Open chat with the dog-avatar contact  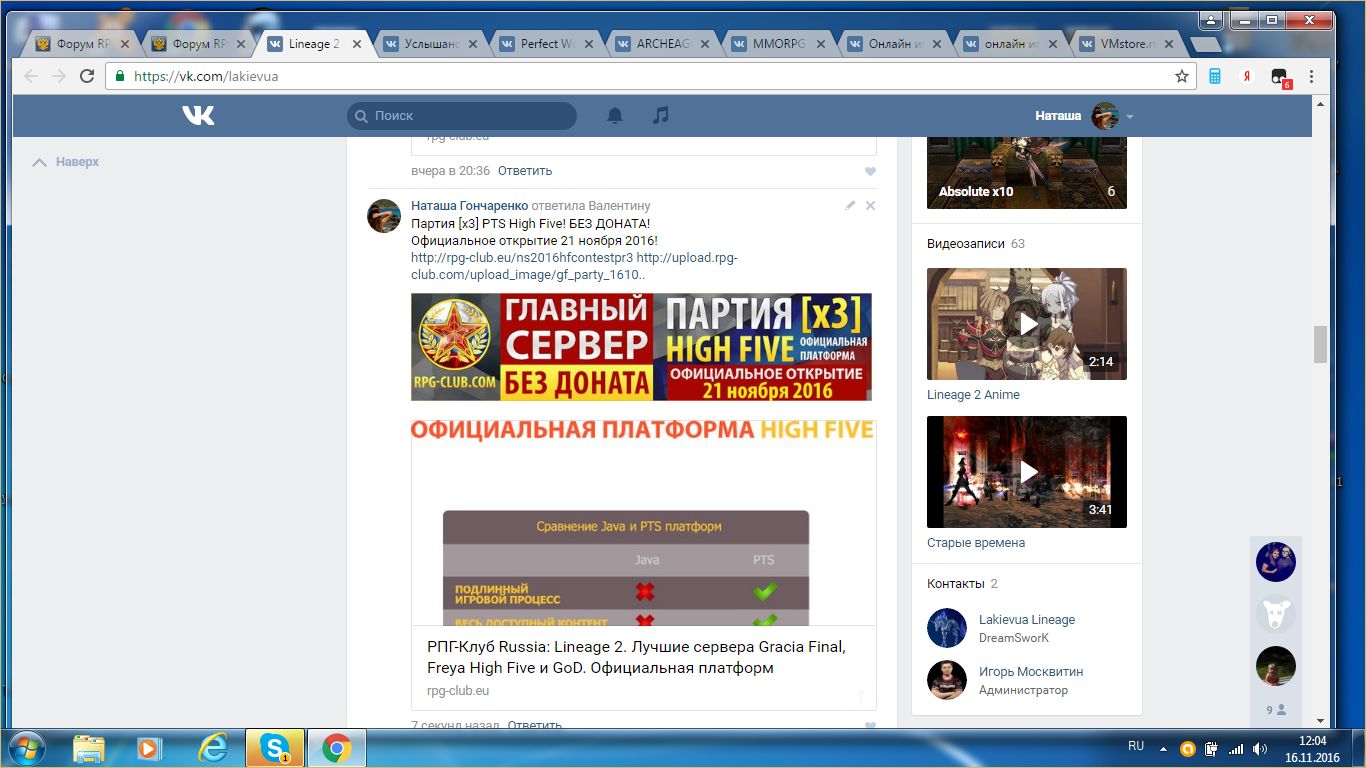tap(1276, 614)
